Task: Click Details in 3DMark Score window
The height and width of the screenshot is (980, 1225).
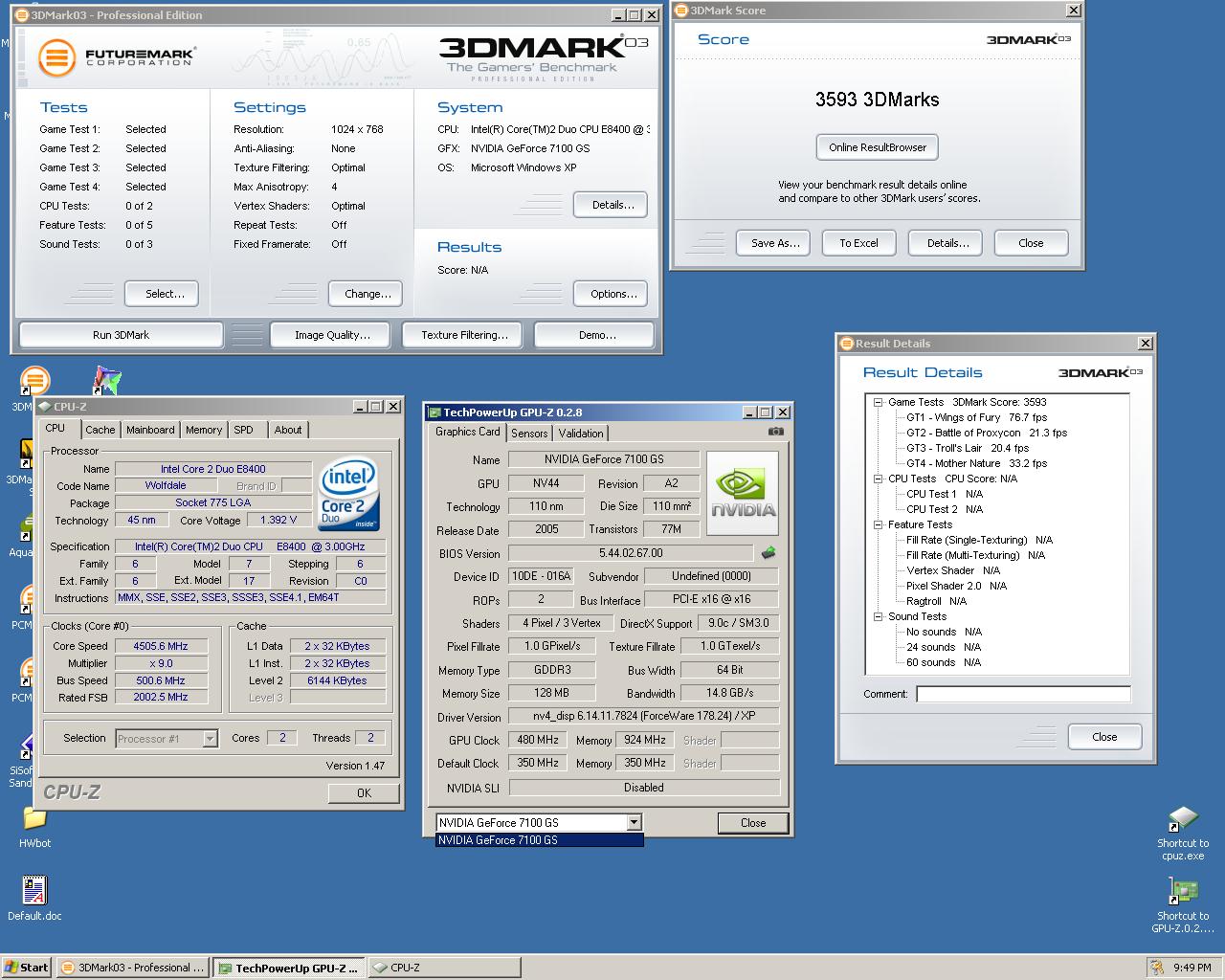Action: (947, 243)
